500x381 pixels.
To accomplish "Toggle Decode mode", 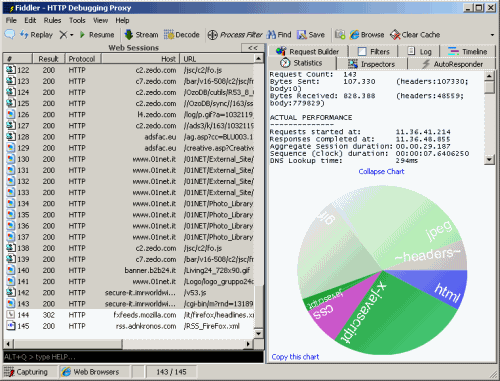I will coord(182,35).
